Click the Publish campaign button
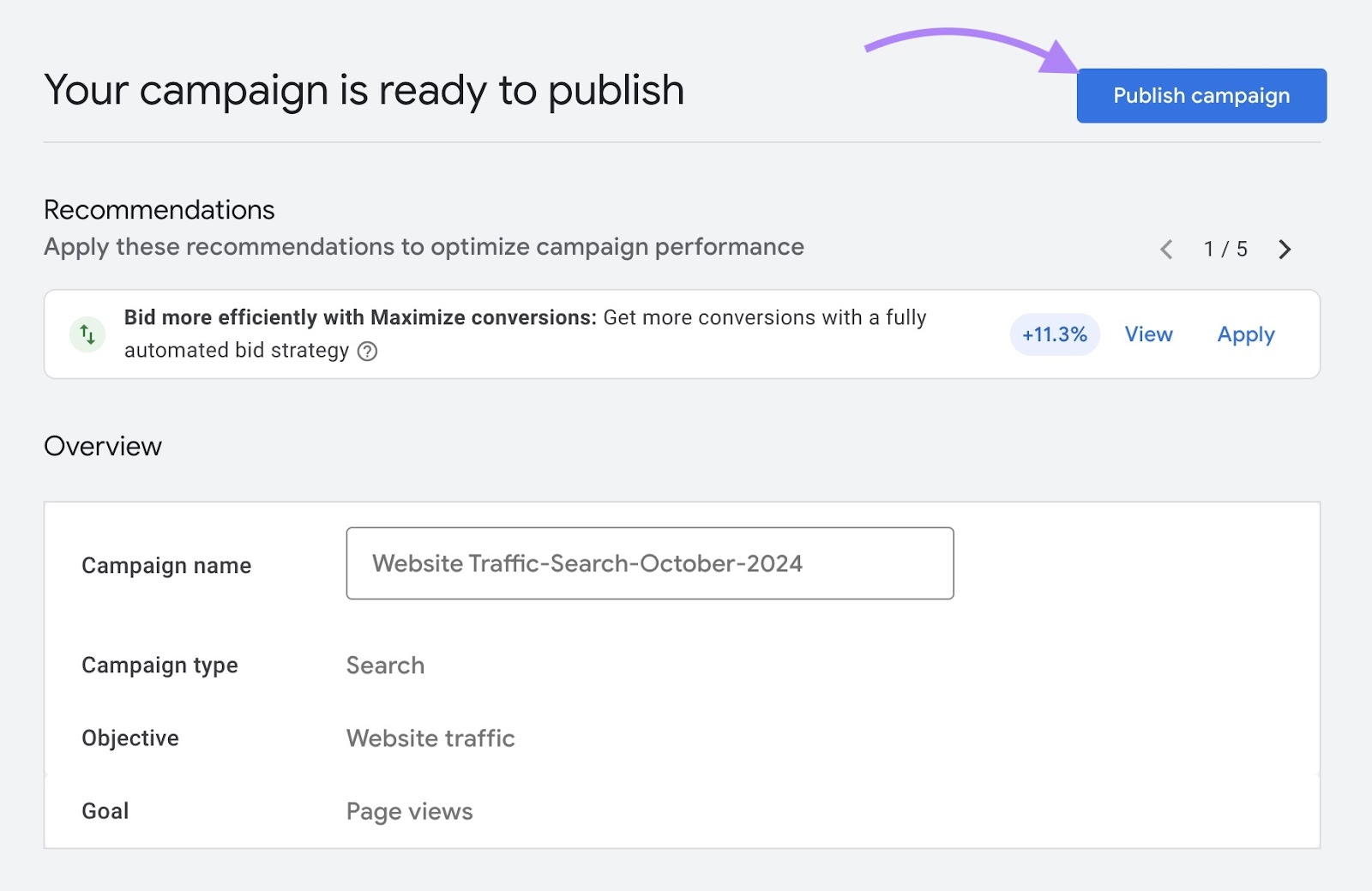Viewport: 1372px width, 891px height. 1200,95
